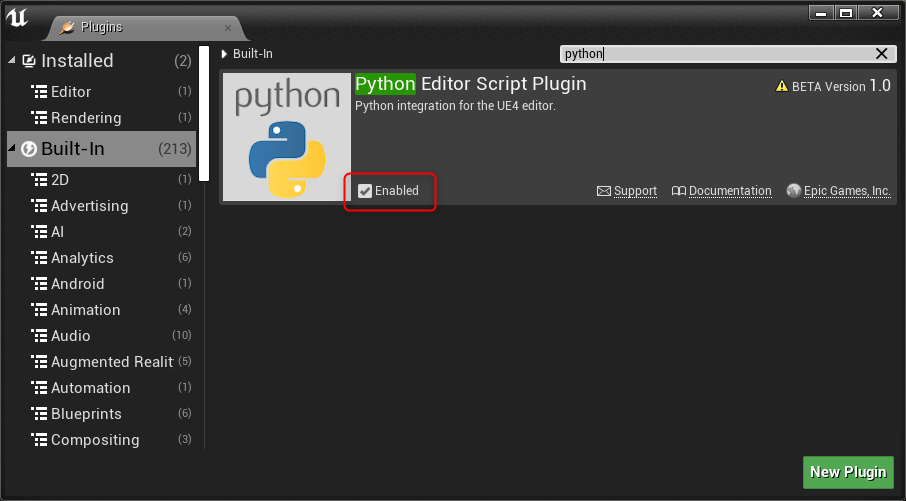The height and width of the screenshot is (501, 906).
Task: Select the Editor category
Action: (102, 91)
